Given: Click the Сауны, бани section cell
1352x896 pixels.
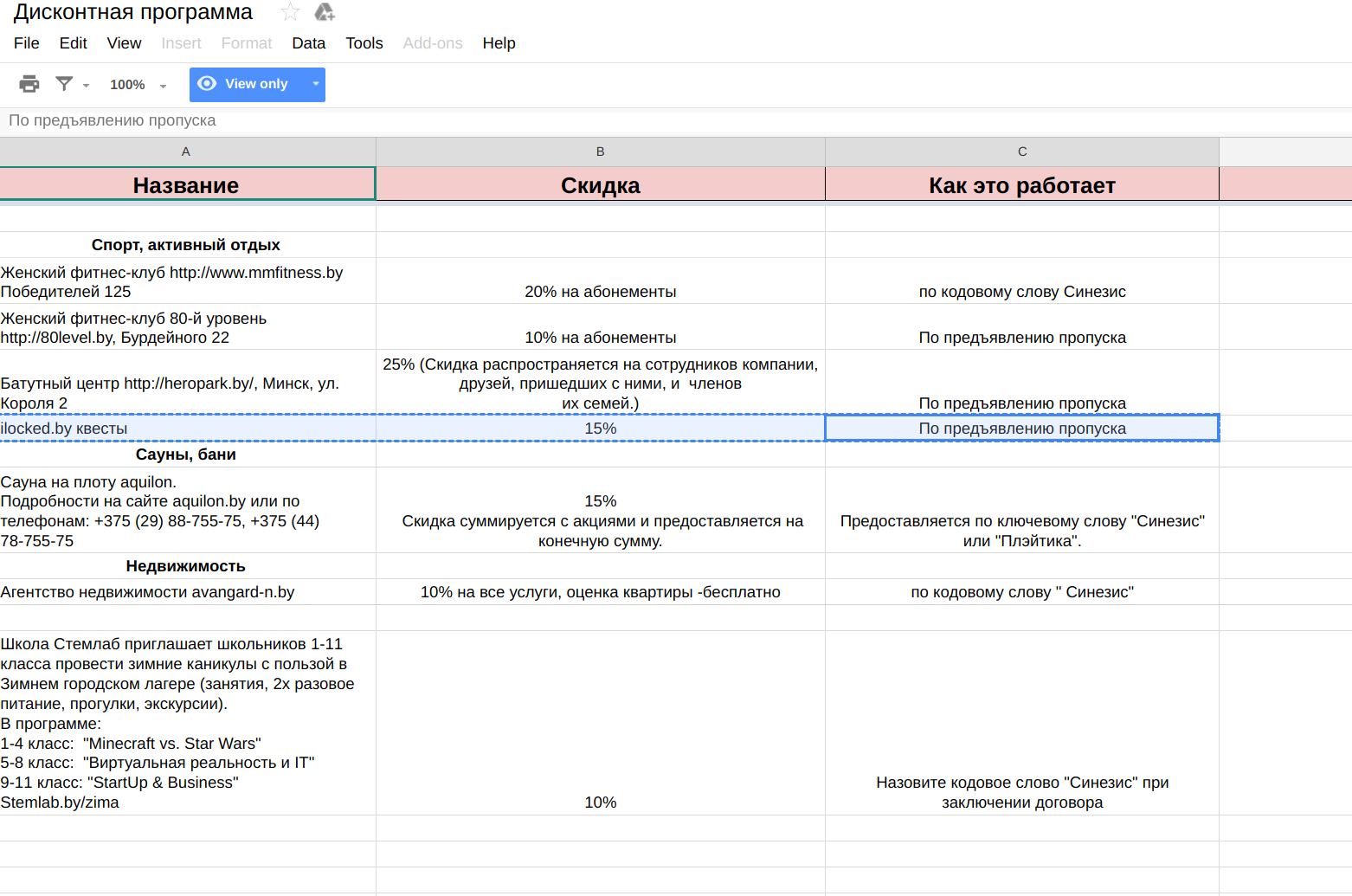Looking at the screenshot, I should tap(186, 454).
